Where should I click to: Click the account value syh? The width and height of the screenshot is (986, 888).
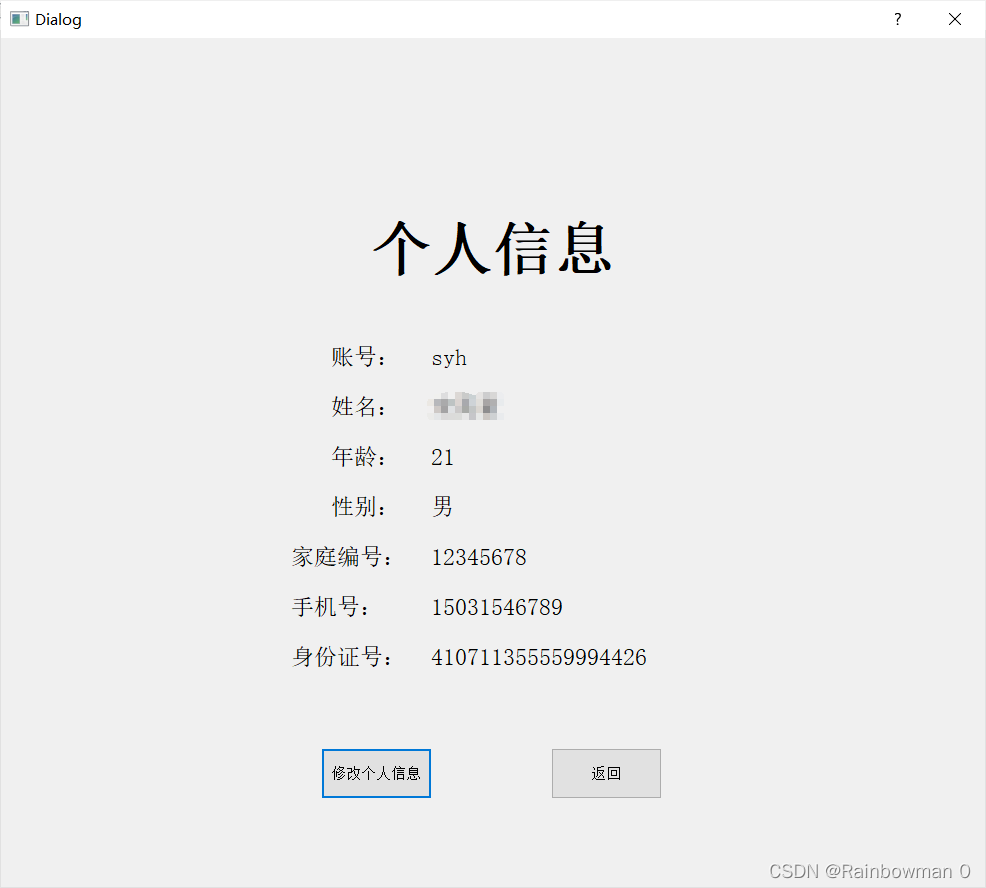point(449,357)
